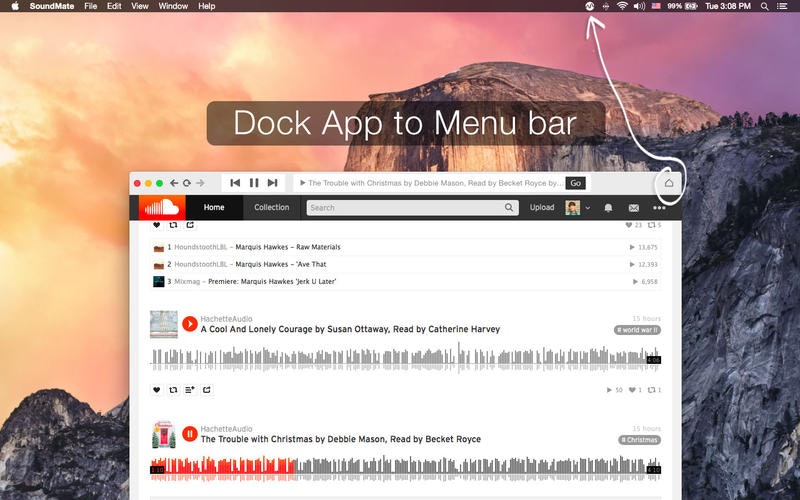This screenshot has height=500, width=800.
Task: Click the Go button next to track title
Action: [576, 183]
